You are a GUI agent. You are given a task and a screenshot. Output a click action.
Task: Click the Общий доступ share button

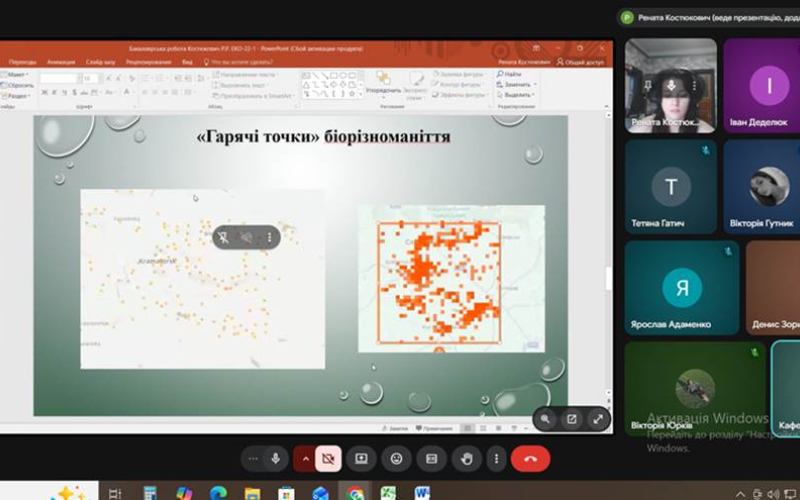click(x=580, y=62)
